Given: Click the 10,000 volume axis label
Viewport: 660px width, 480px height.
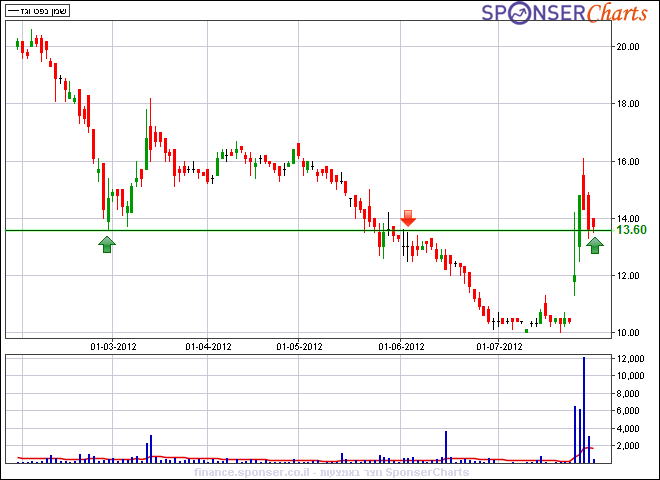Looking at the screenshot, I should click(630, 376).
